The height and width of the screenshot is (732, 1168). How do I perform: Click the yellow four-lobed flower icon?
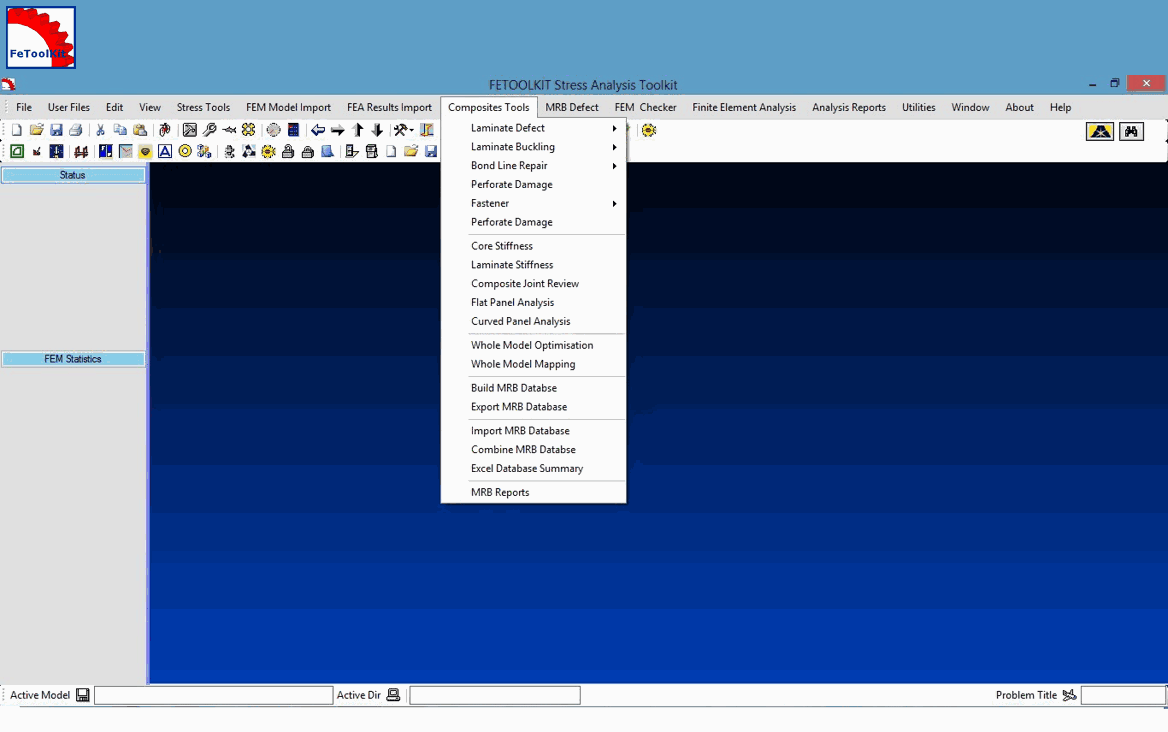[248, 130]
